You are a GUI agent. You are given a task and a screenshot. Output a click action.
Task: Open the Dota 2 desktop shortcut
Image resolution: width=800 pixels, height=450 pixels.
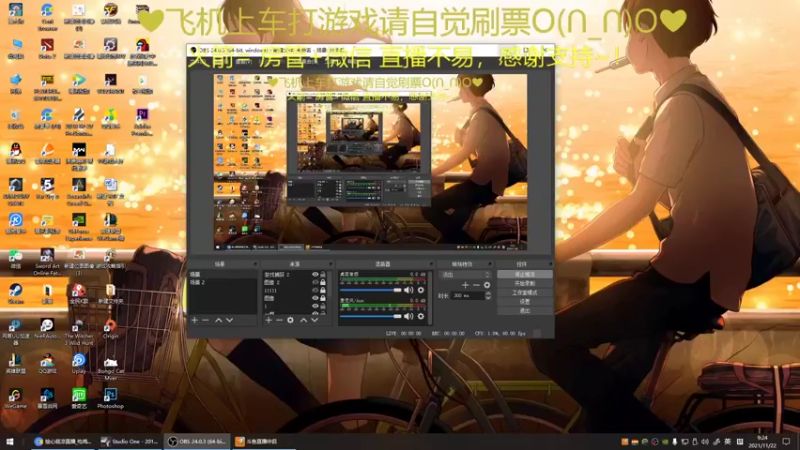point(47,49)
